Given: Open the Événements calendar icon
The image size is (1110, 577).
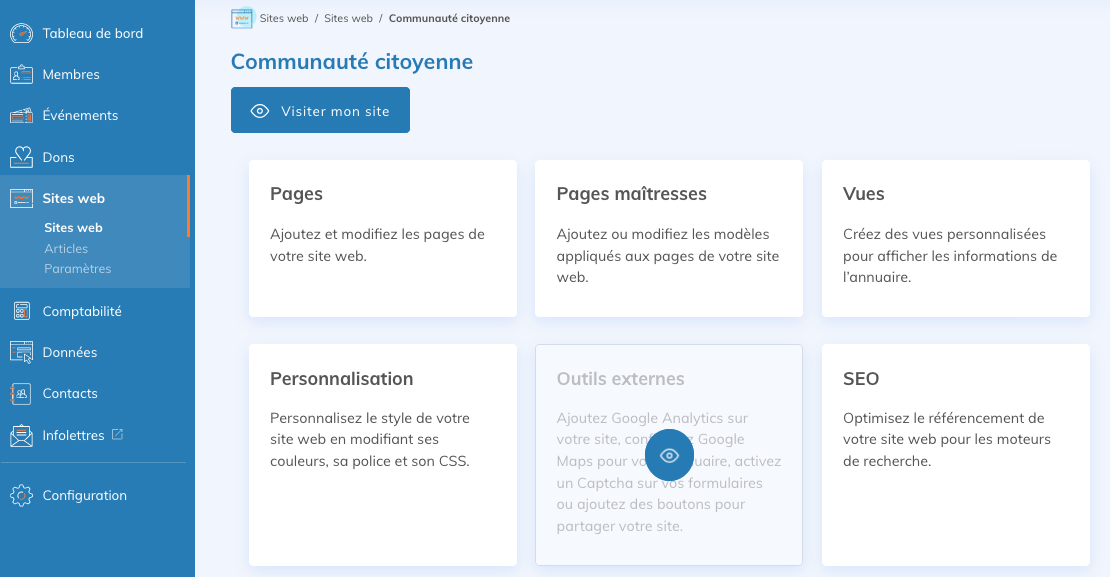Looking at the screenshot, I should coord(20,115).
